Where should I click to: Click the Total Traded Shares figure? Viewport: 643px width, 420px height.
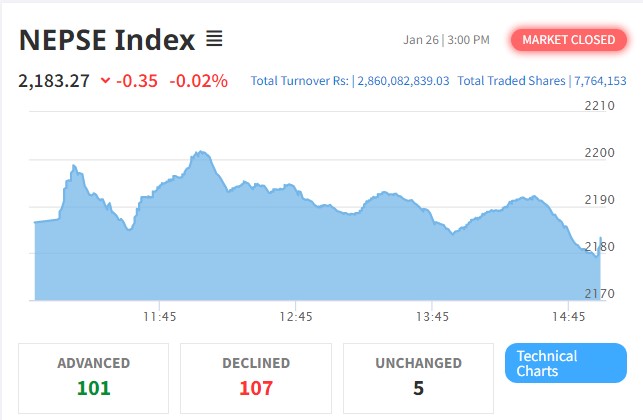pyautogui.click(x=601, y=81)
